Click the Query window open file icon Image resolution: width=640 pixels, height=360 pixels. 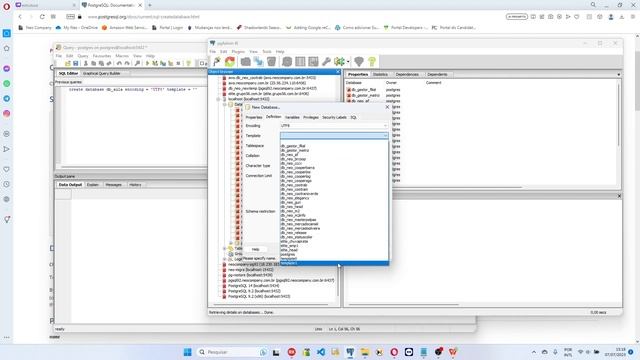point(68,63)
